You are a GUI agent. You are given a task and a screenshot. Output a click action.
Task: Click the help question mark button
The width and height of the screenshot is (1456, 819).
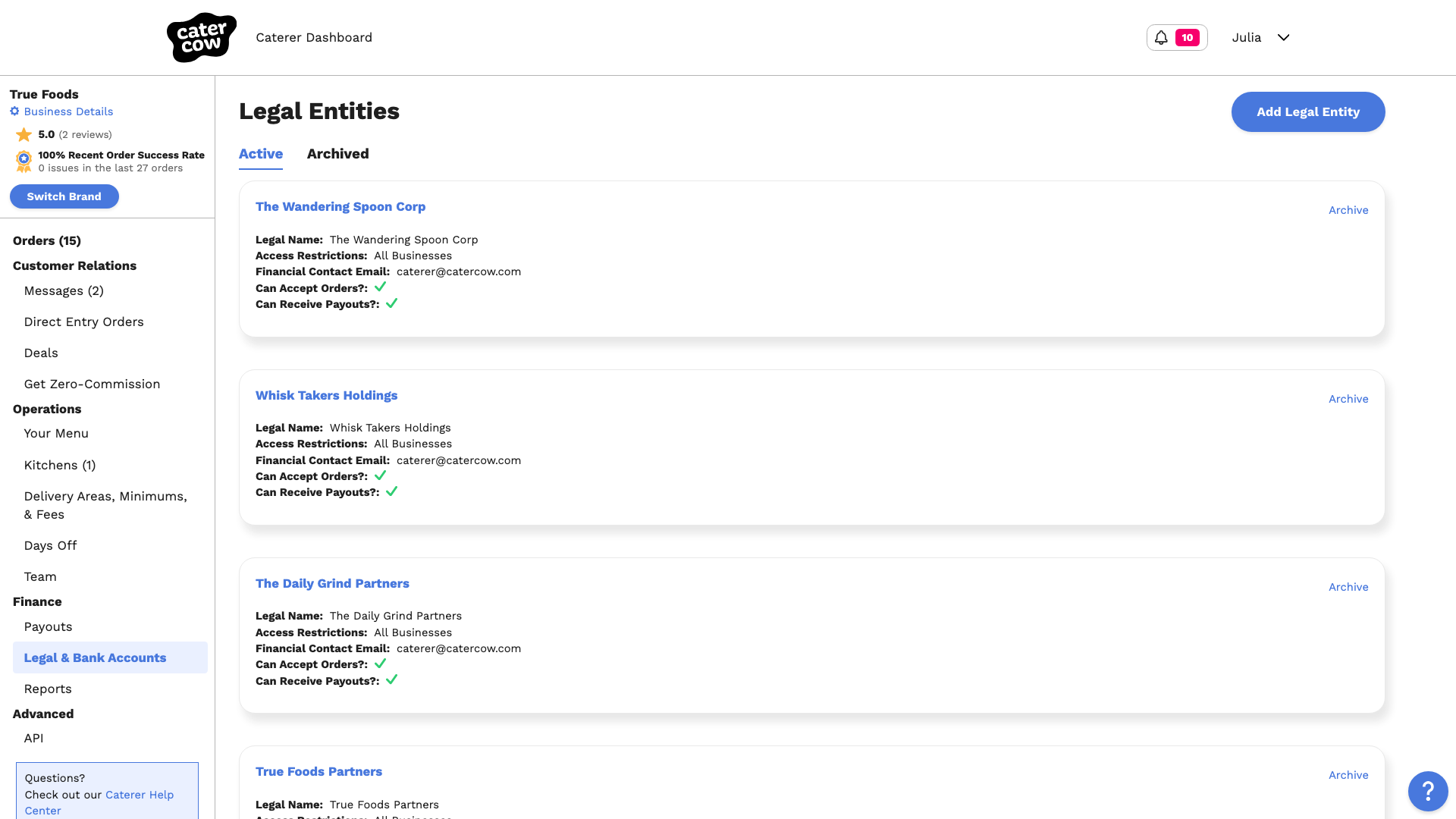(x=1428, y=791)
